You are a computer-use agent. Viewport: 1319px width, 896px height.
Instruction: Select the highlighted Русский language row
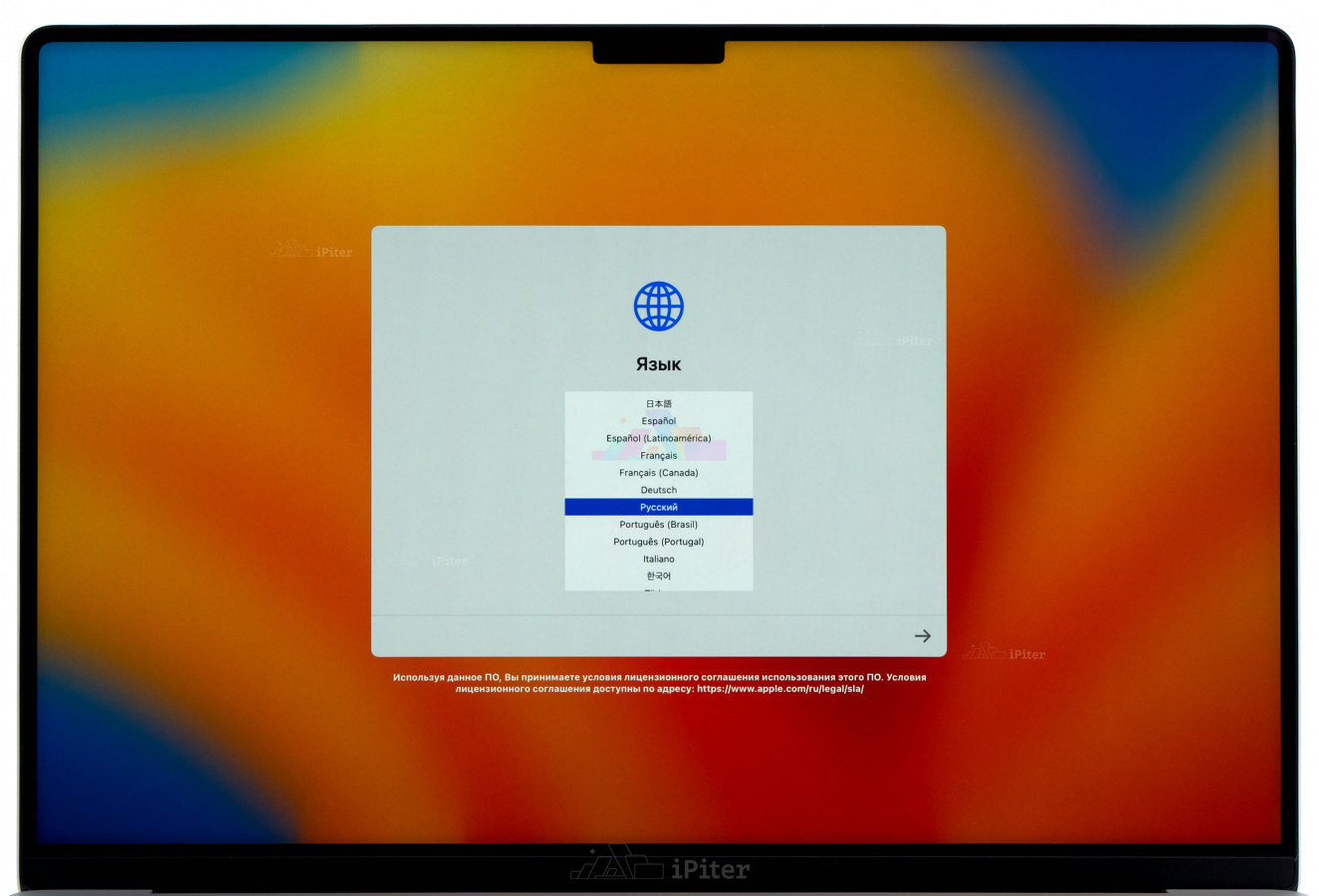click(x=659, y=507)
